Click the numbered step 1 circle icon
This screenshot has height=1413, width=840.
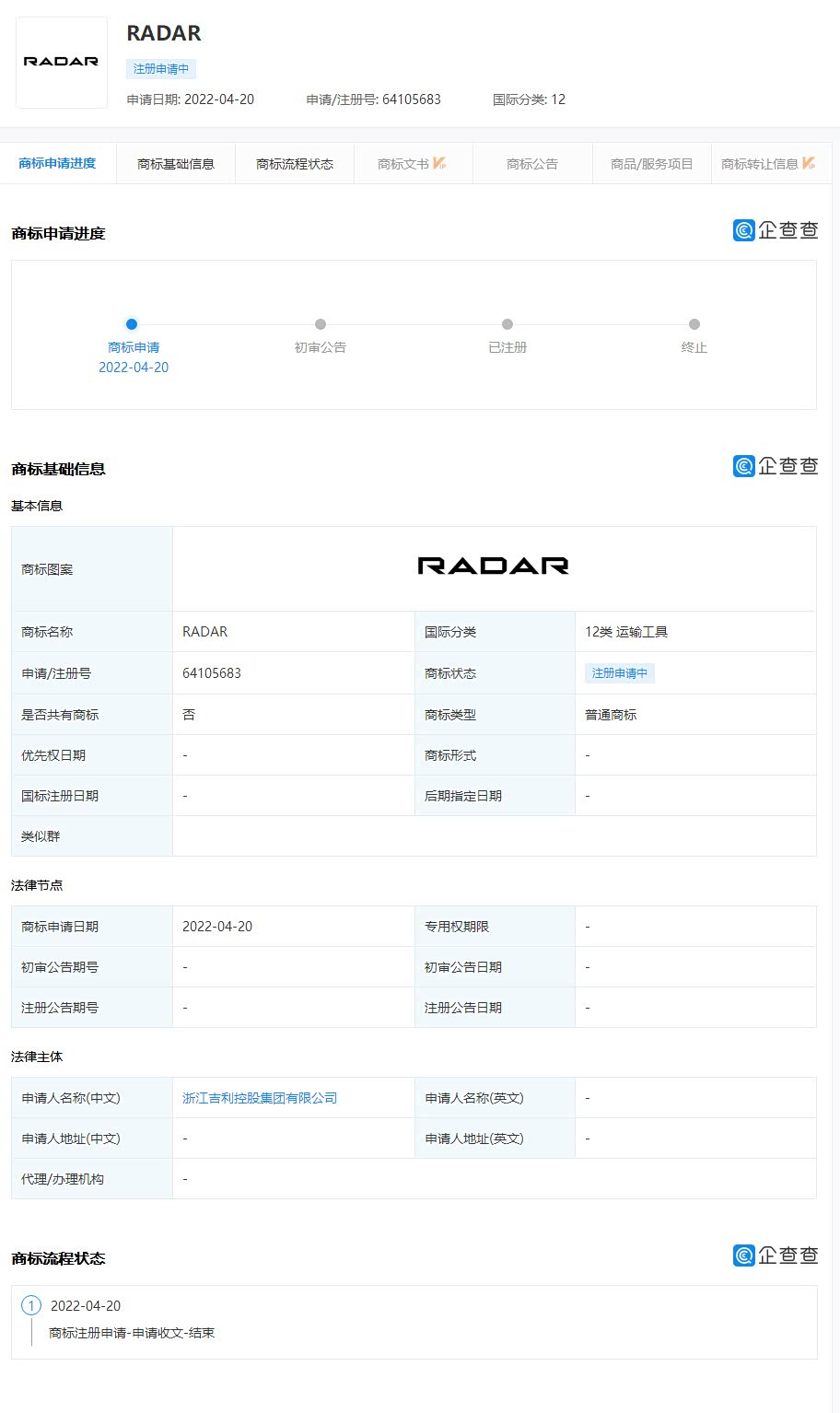pos(31,1305)
